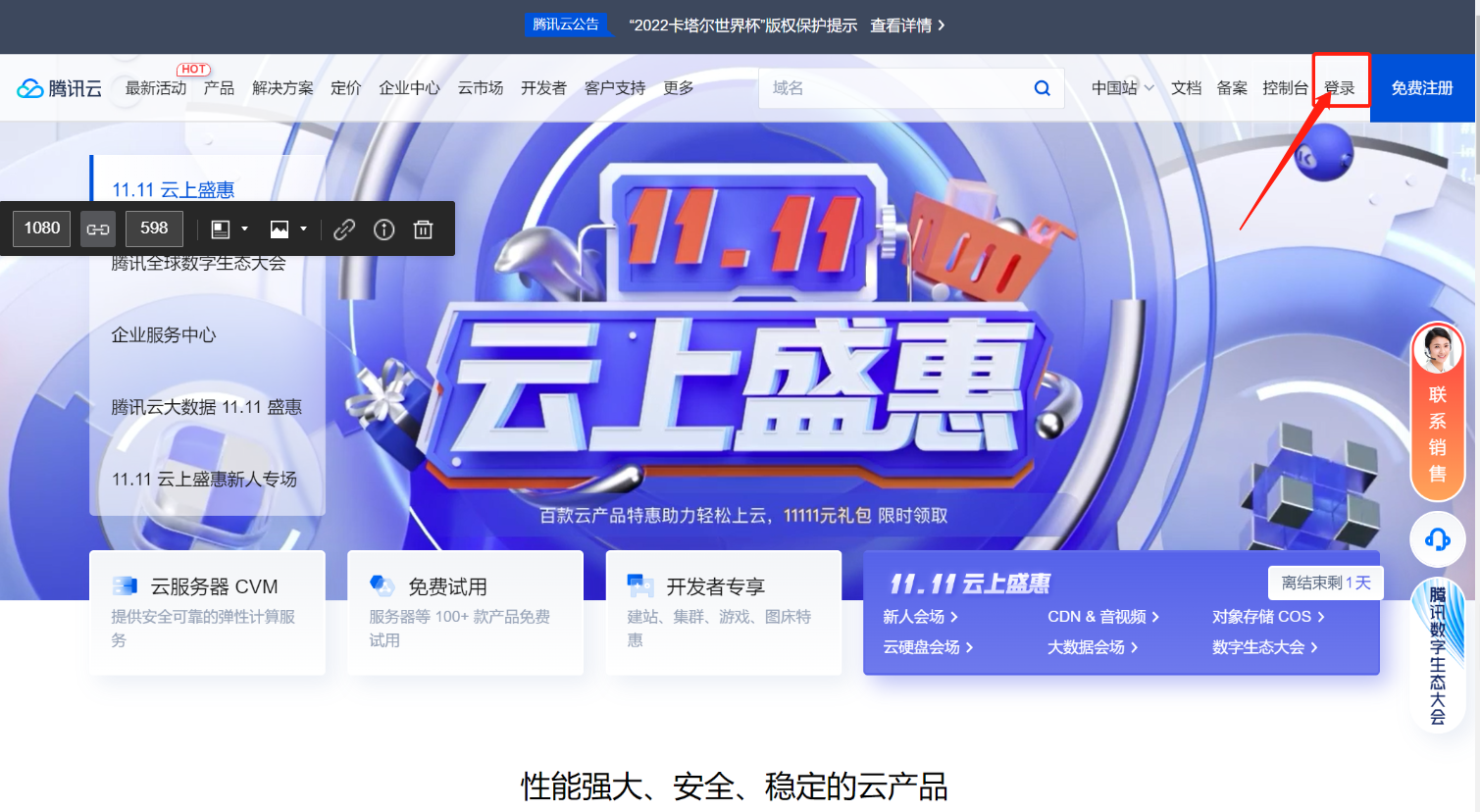Open the 产品 menu
This screenshot has width=1480, height=812.
tap(219, 88)
